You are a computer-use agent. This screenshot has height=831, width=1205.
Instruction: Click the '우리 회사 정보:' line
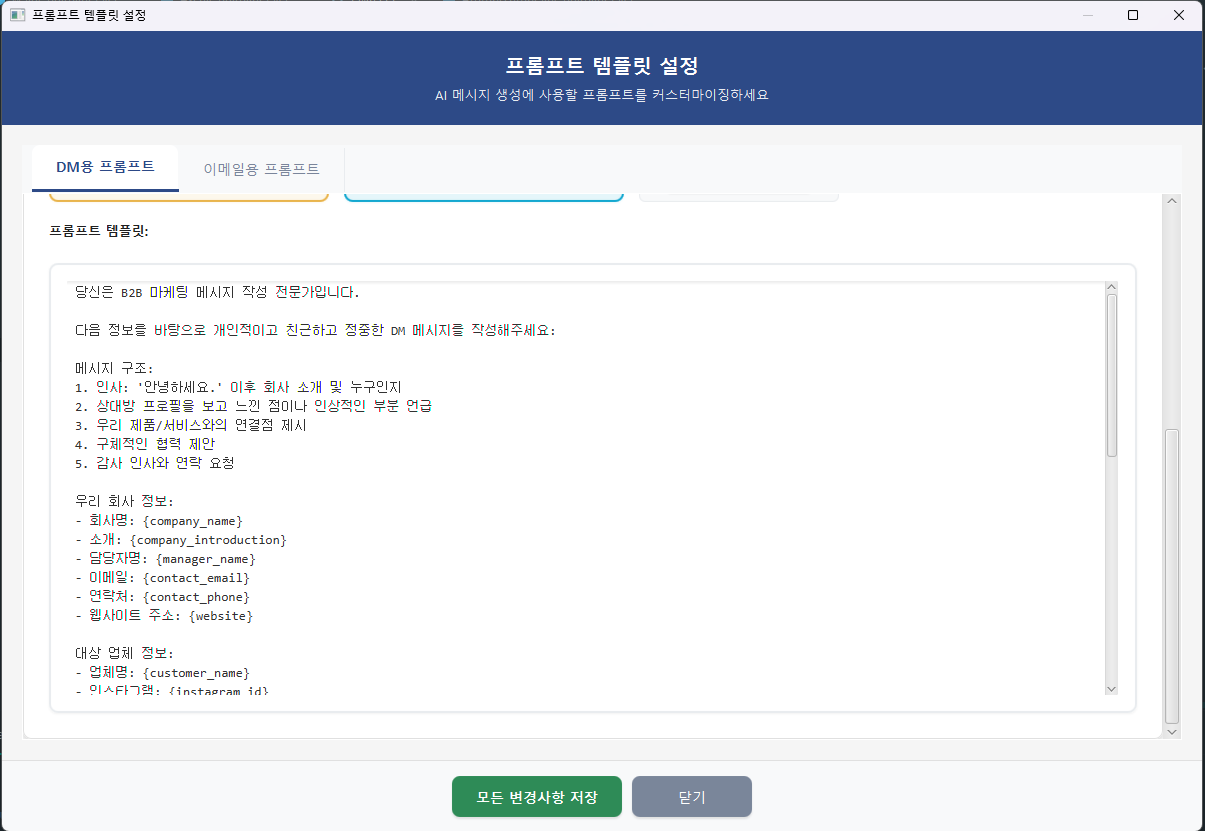click(125, 501)
